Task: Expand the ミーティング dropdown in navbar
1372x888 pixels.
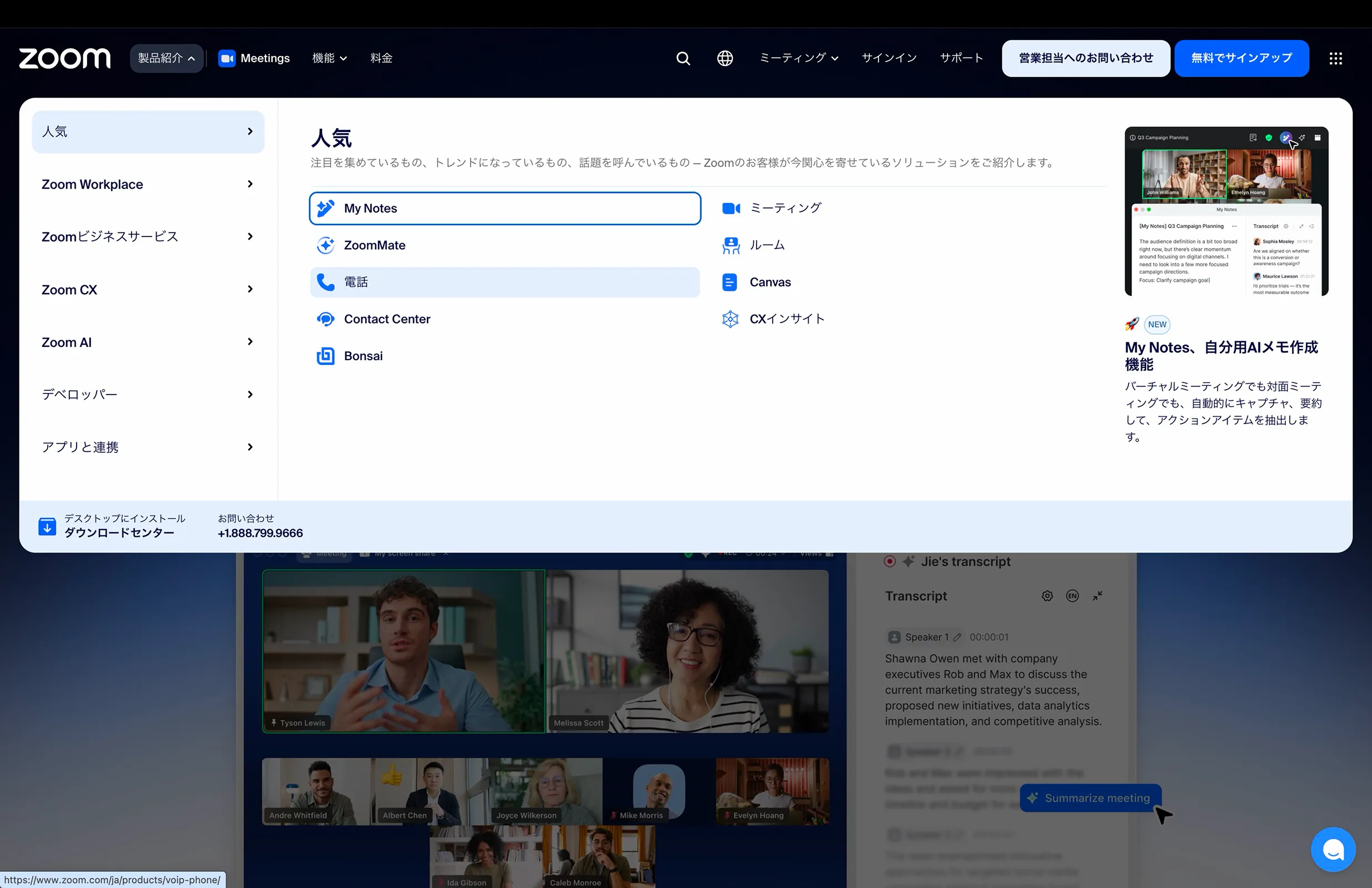Action: click(799, 58)
